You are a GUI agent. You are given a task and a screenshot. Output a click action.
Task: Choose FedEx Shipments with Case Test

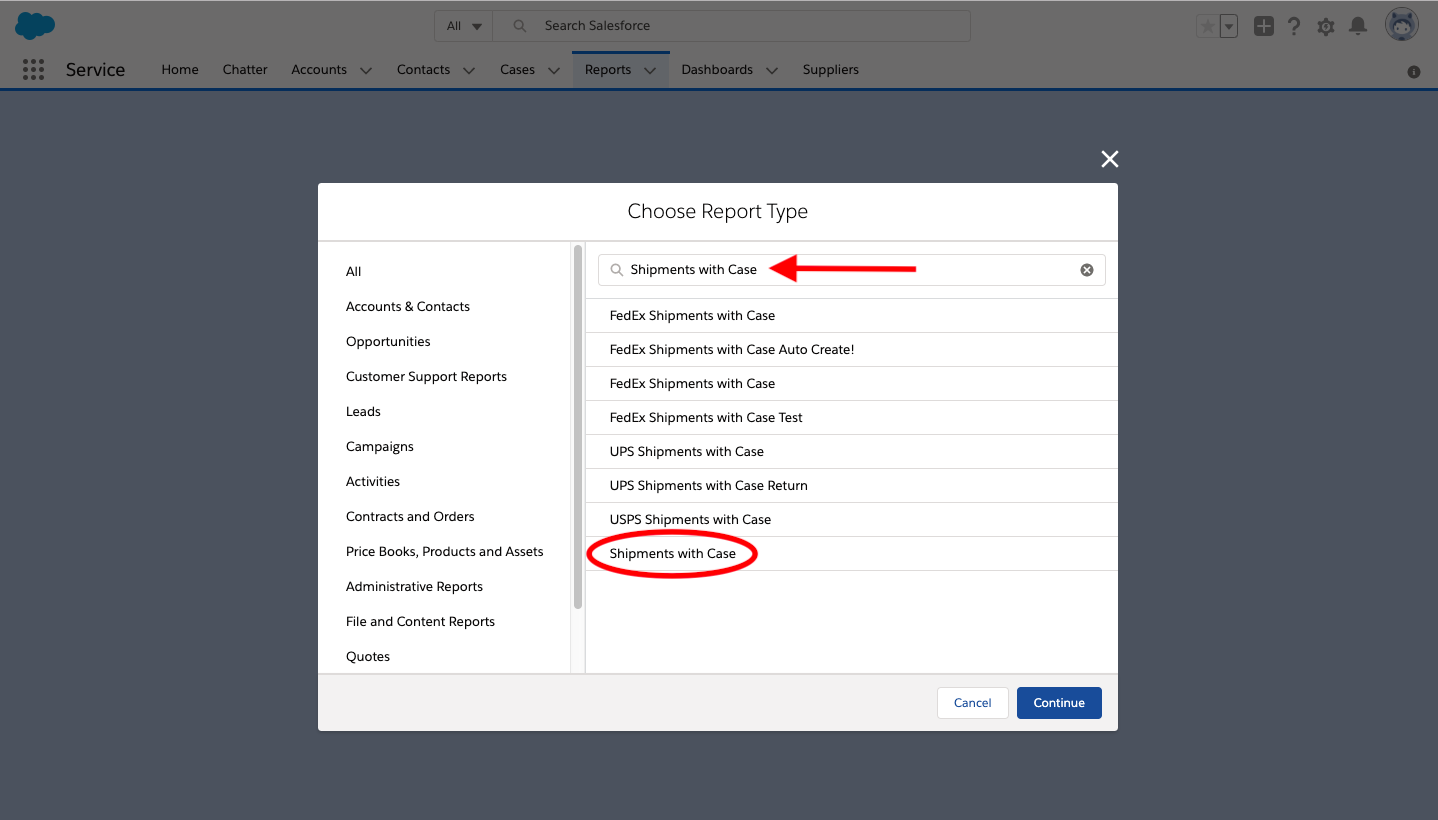[x=852, y=418]
